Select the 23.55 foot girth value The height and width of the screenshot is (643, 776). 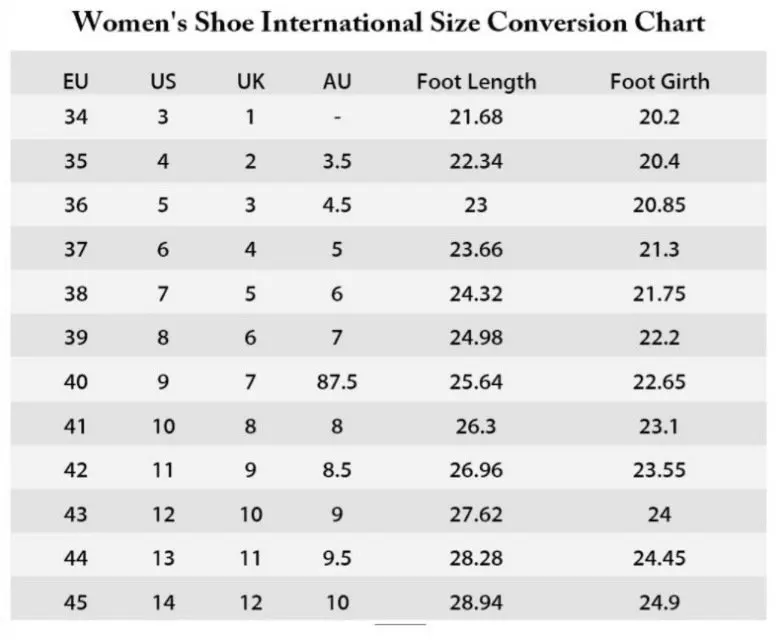click(x=659, y=470)
